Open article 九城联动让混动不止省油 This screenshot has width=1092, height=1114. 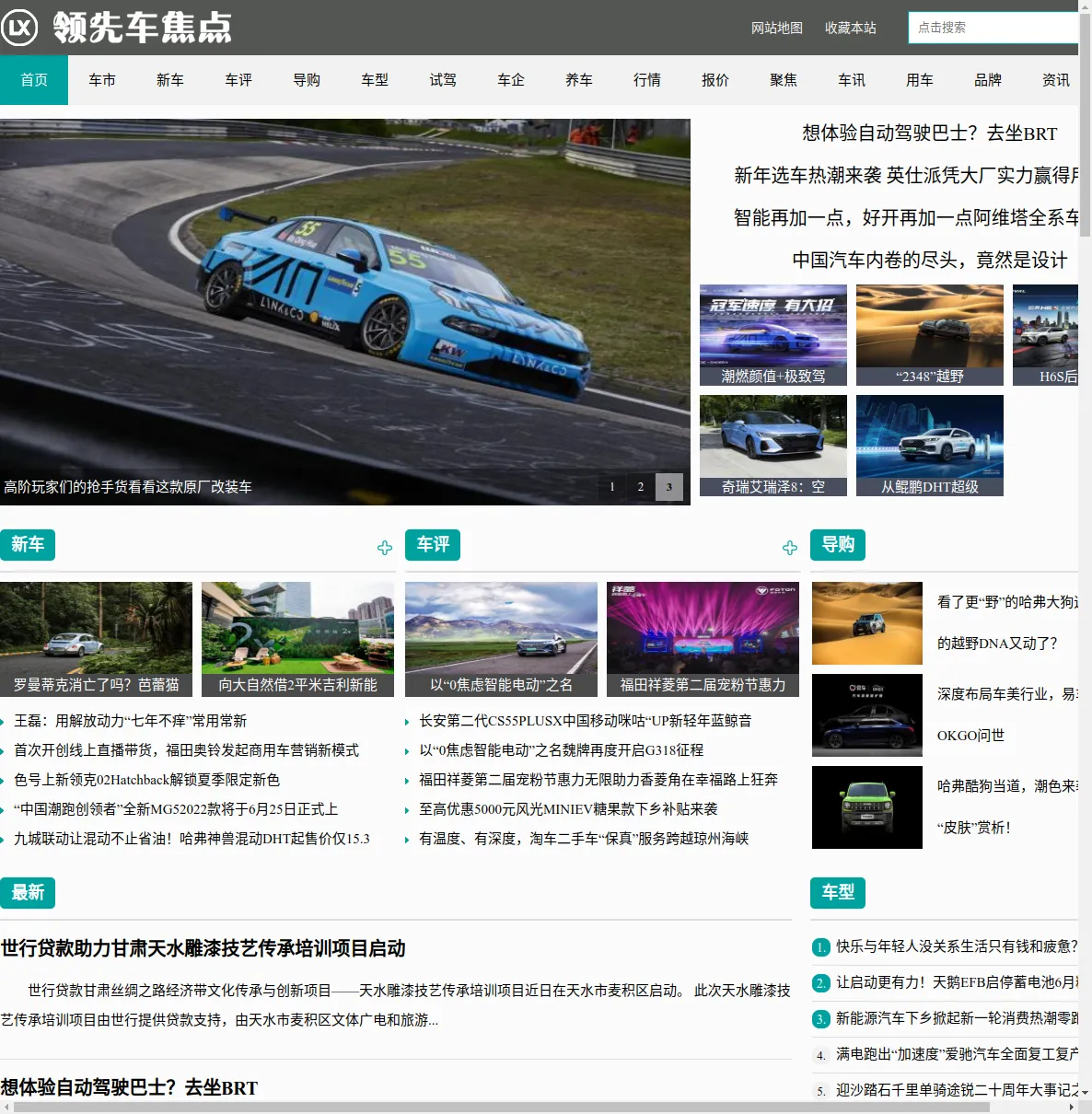point(192,839)
